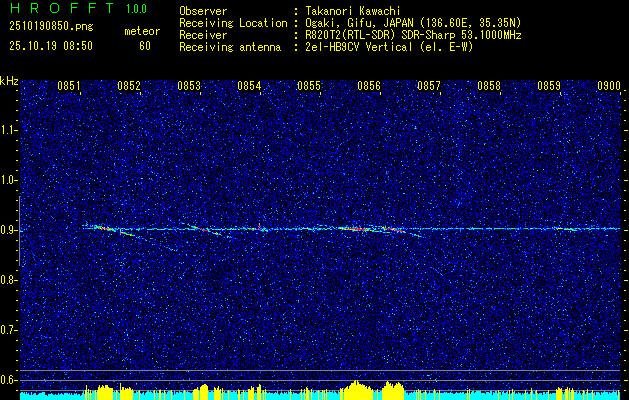The height and width of the screenshot is (400, 629).
Task: Click the 0854 time marker
Action: (x=249, y=86)
